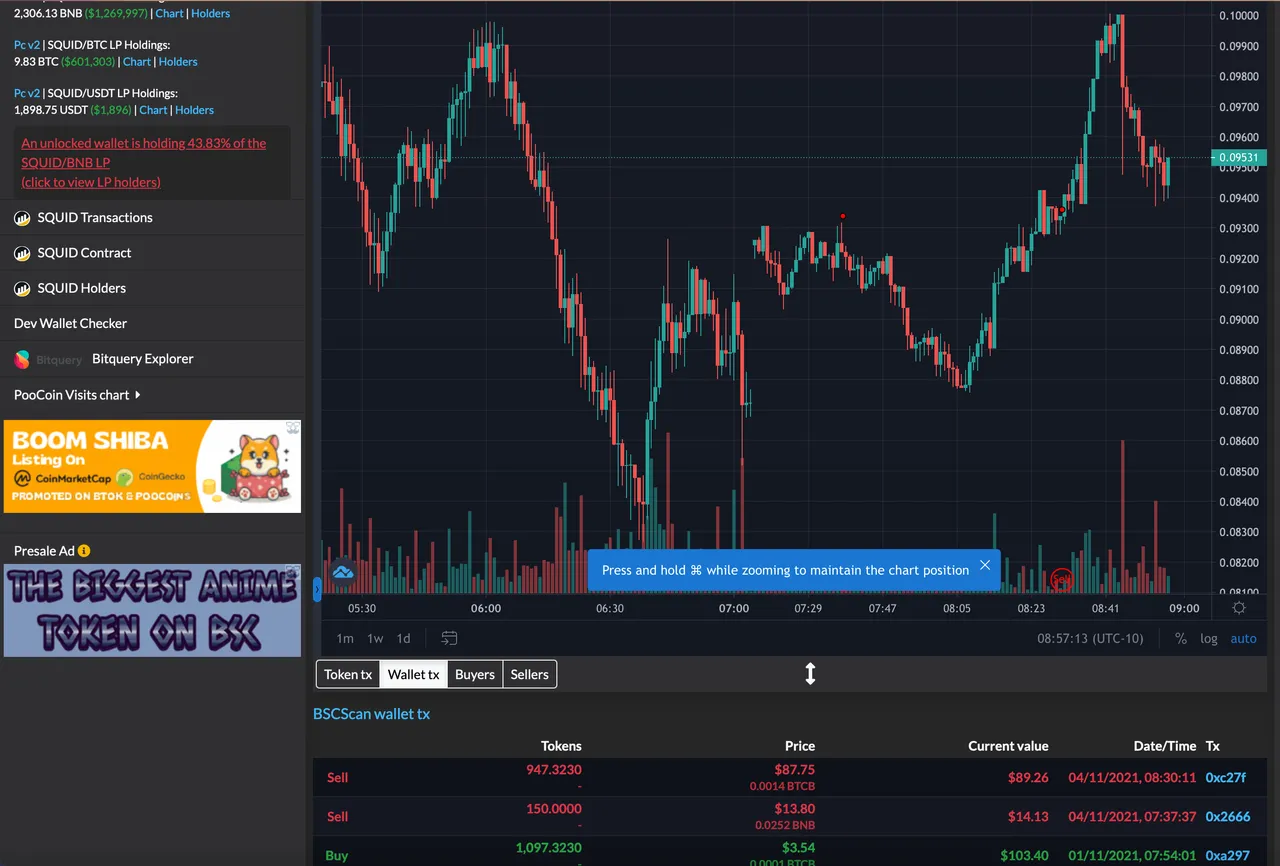
Task: Click the red Sell marker on chart
Action: click(1062, 578)
